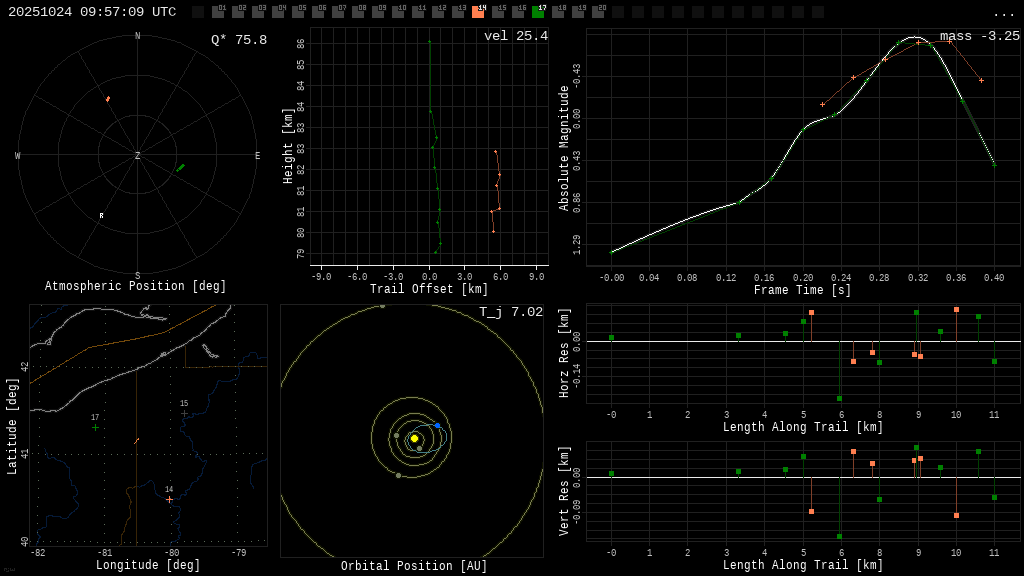Click the station 17 cross marker on map

pyautogui.click(x=96, y=428)
